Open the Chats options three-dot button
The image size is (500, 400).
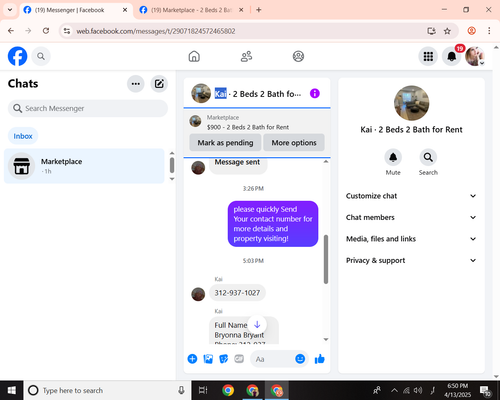coord(136,84)
